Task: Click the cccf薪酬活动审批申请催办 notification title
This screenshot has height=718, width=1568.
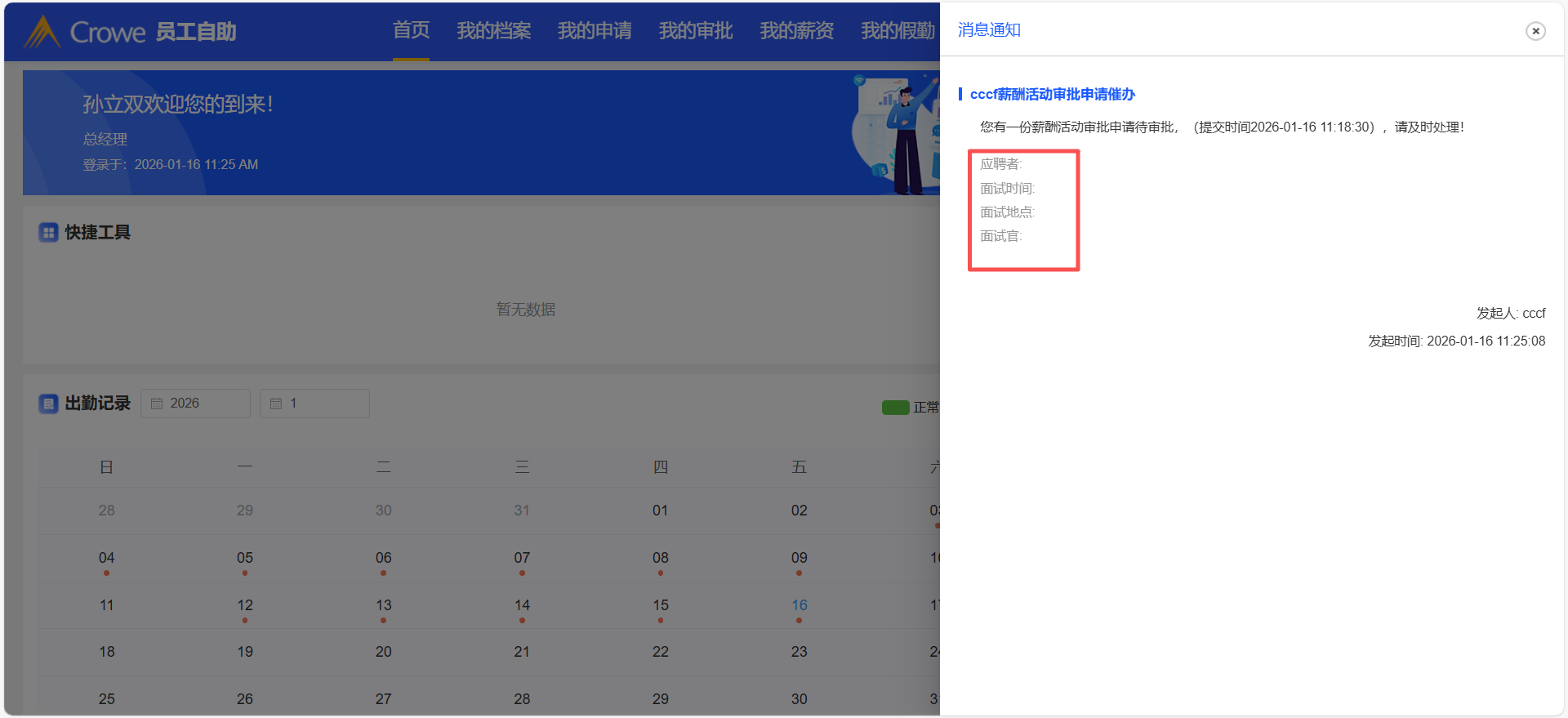Action: point(1052,95)
